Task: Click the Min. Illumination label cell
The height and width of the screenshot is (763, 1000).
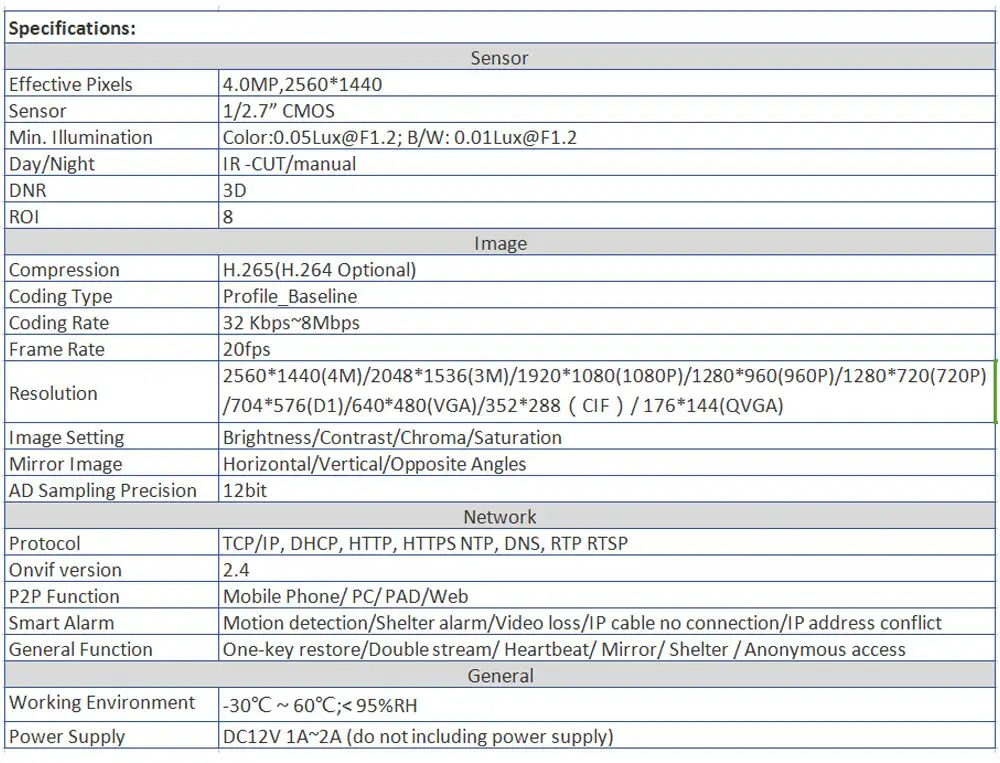Action: coord(112,137)
